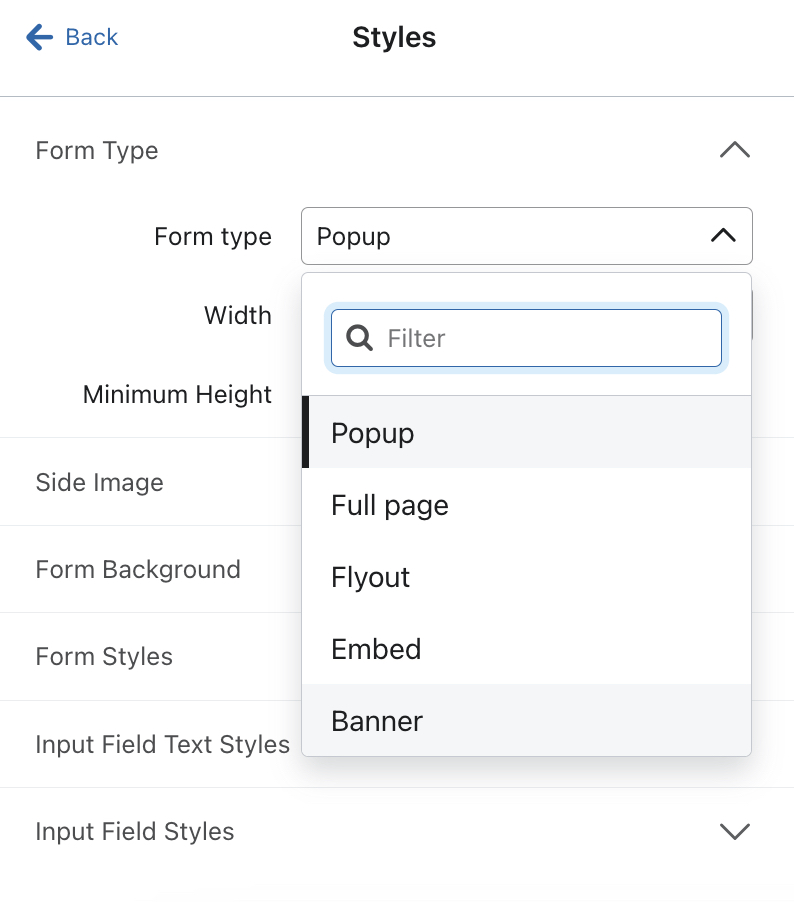
Task: Click the blue back arrow icon
Action: [x=36, y=37]
